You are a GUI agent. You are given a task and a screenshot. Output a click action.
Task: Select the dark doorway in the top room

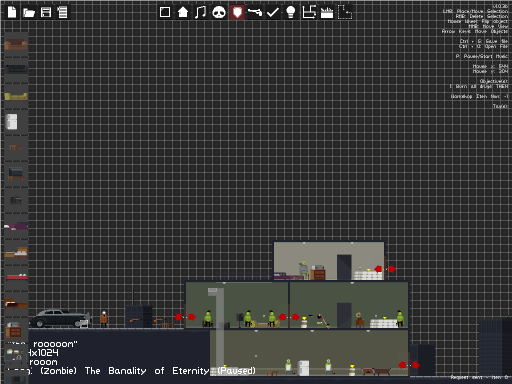(344, 267)
